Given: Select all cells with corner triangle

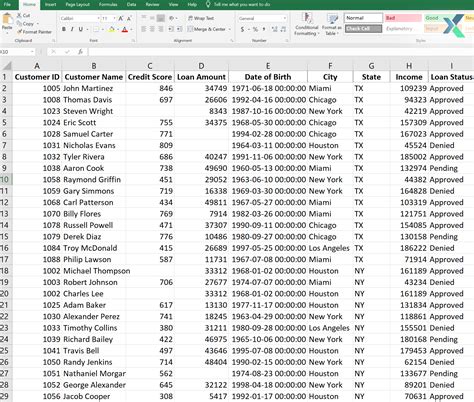Looking at the screenshot, I should coord(6,65).
